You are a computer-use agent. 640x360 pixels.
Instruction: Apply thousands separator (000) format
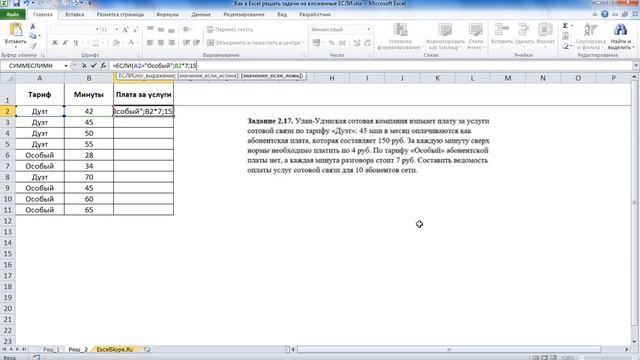click(342, 42)
